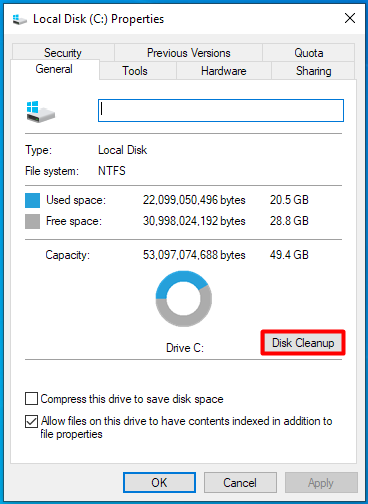Switch to the Previous Versions tab
This screenshot has width=368, height=504.
[x=189, y=53]
